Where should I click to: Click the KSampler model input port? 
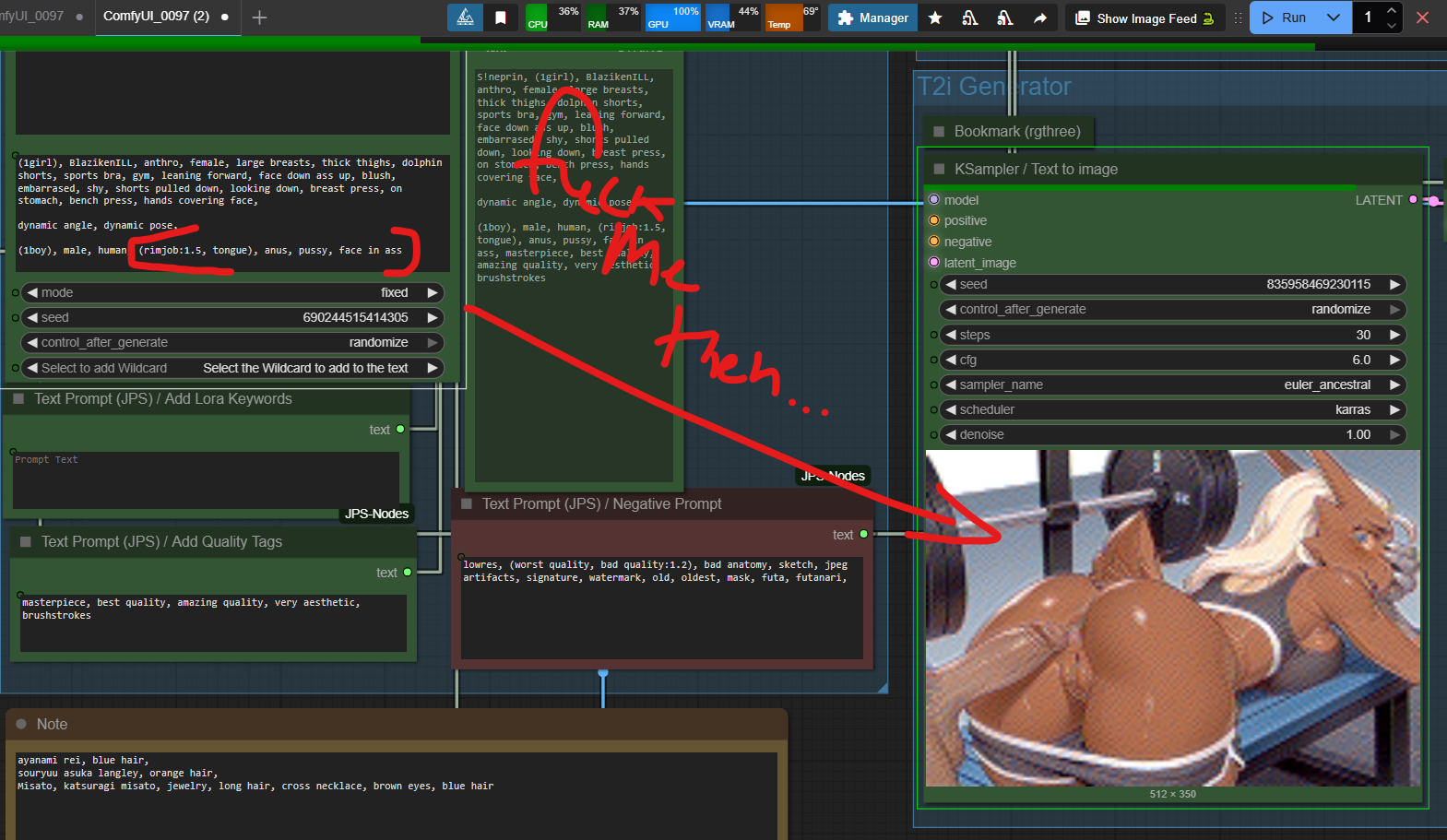click(x=934, y=199)
